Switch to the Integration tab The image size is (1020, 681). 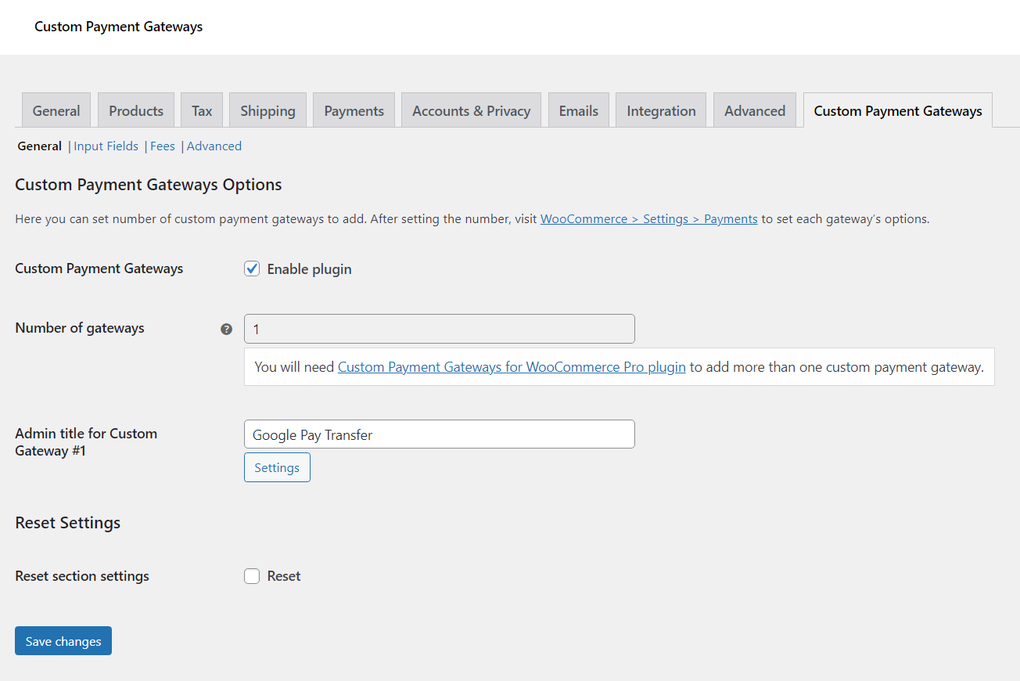click(660, 110)
